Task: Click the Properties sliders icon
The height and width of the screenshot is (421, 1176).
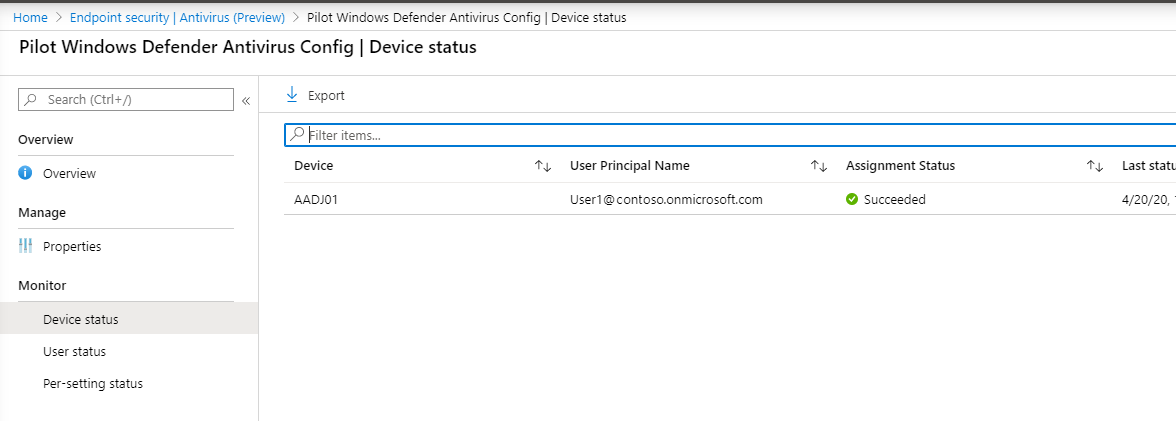Action: (x=26, y=246)
